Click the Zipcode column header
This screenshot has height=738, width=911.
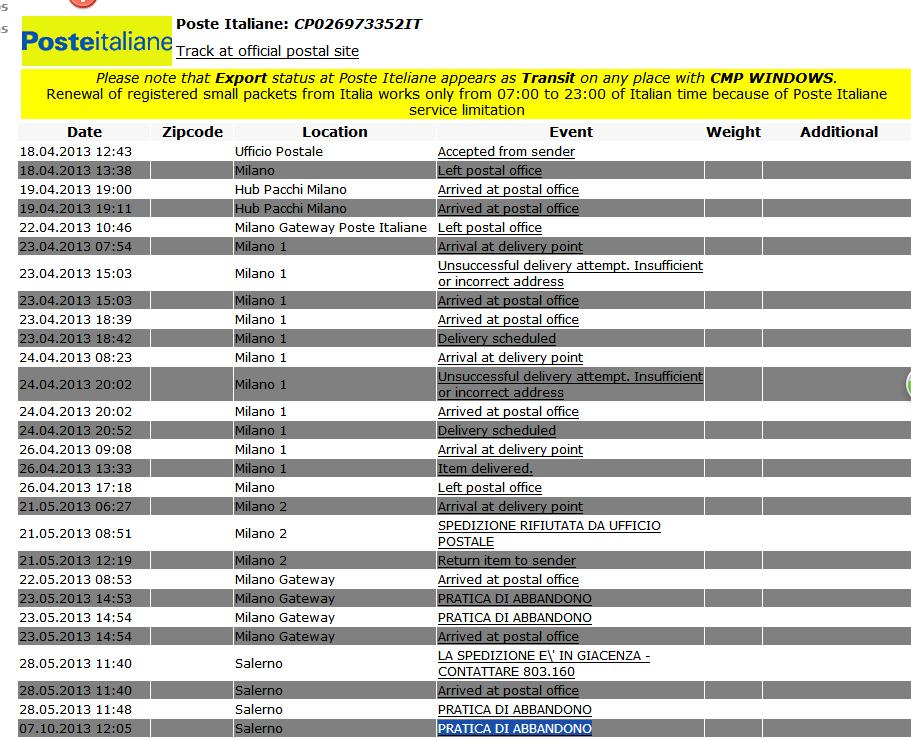[x=192, y=132]
